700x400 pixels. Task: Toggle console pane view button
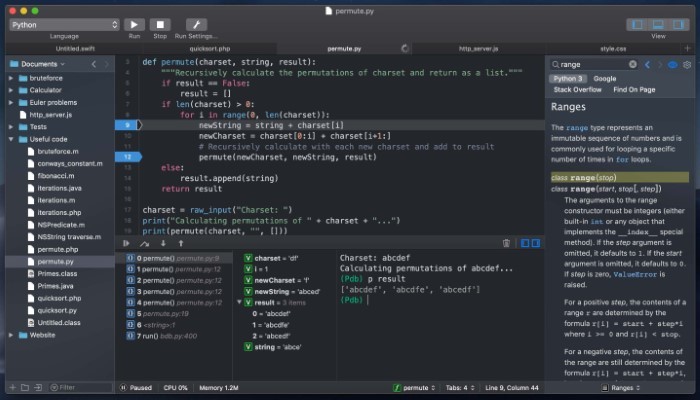point(536,243)
